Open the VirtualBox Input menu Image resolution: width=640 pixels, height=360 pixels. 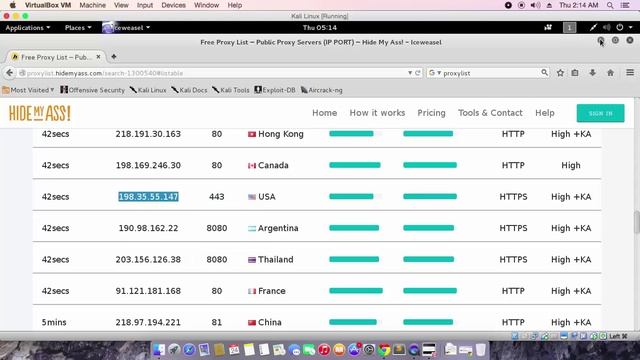144,5
